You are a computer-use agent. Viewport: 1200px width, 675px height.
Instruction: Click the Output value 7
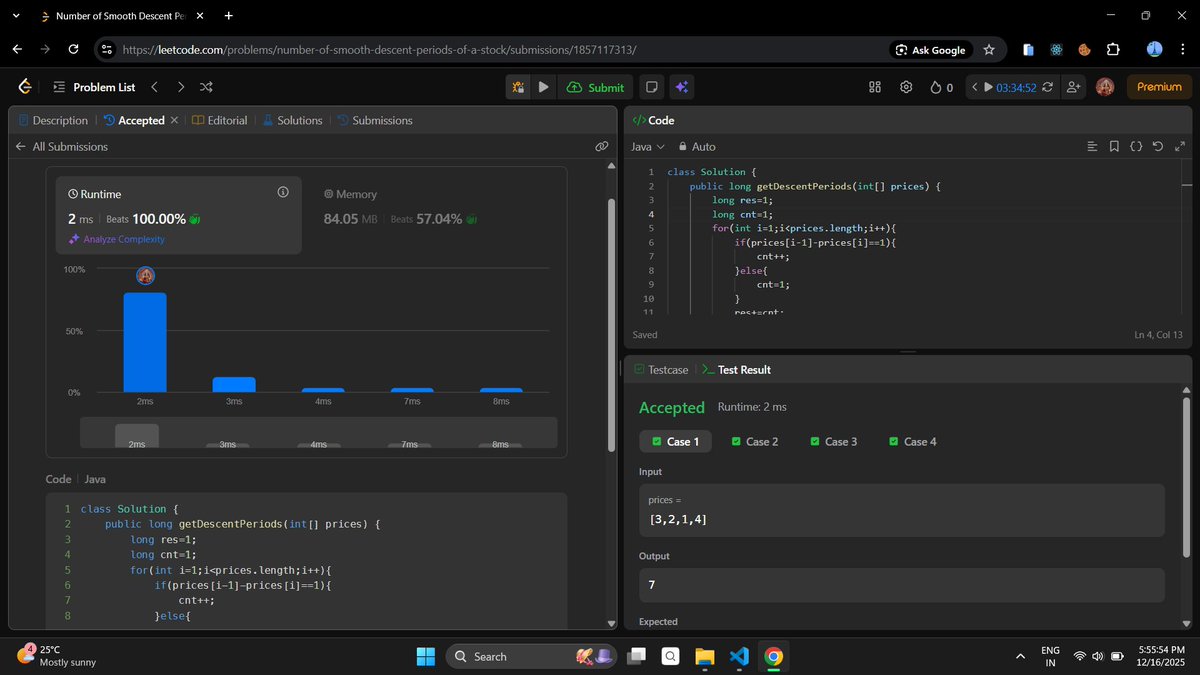point(652,584)
